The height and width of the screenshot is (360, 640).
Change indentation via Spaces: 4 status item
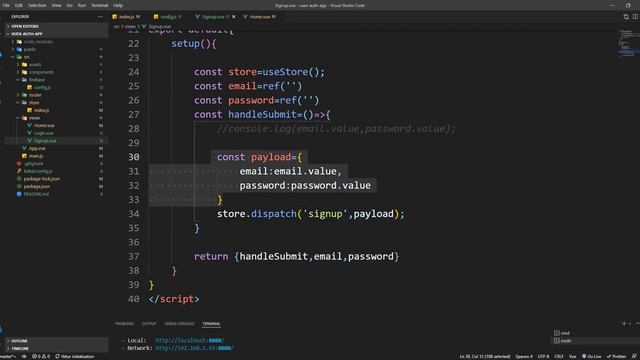tap(524, 356)
